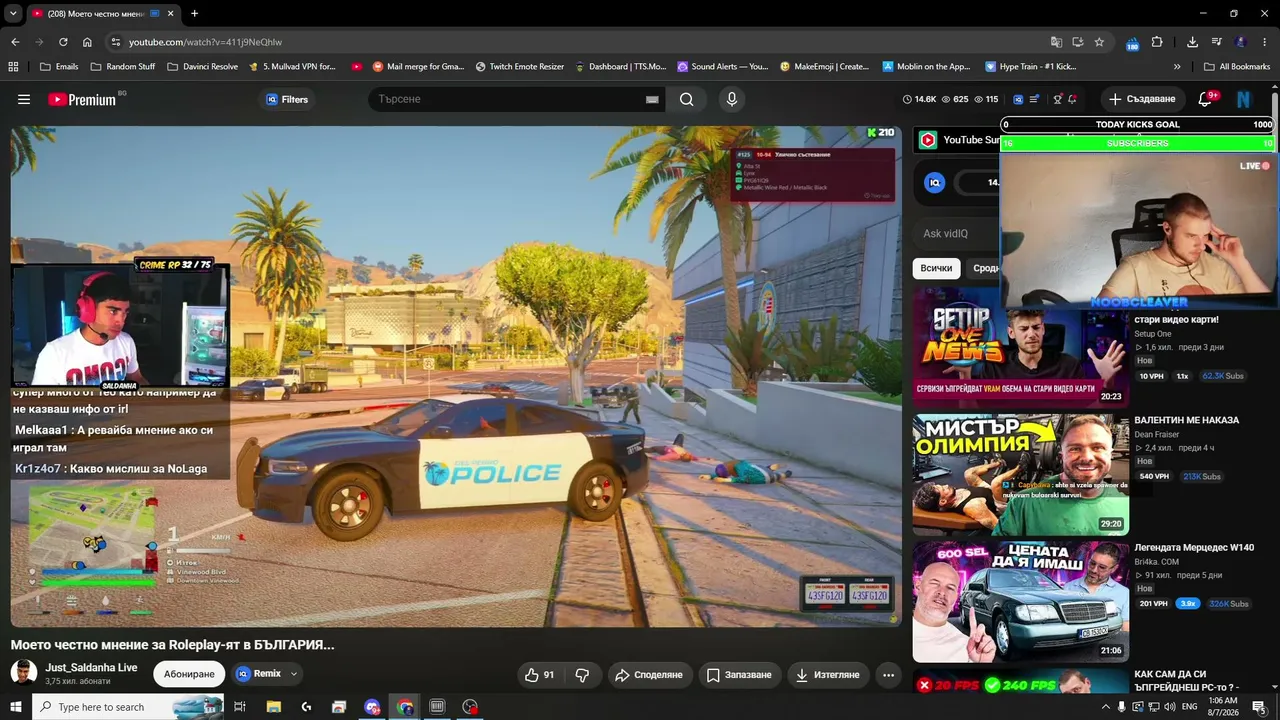
Task: Bookmark this page with the star
Action: click(x=1099, y=42)
